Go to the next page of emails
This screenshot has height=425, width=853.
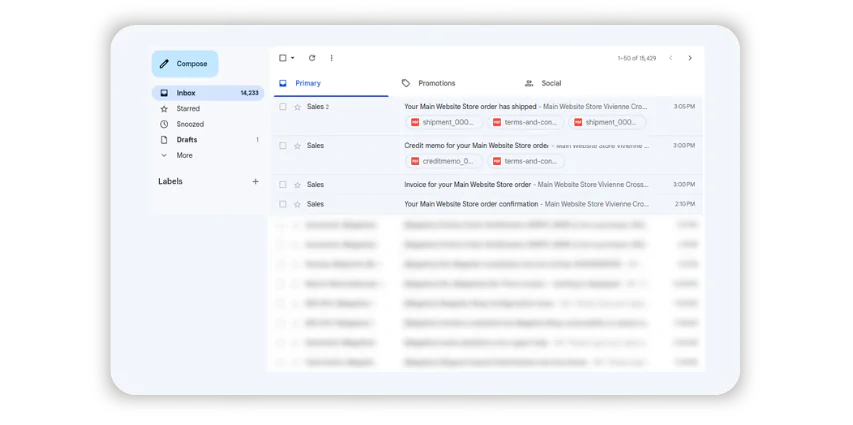click(x=690, y=58)
